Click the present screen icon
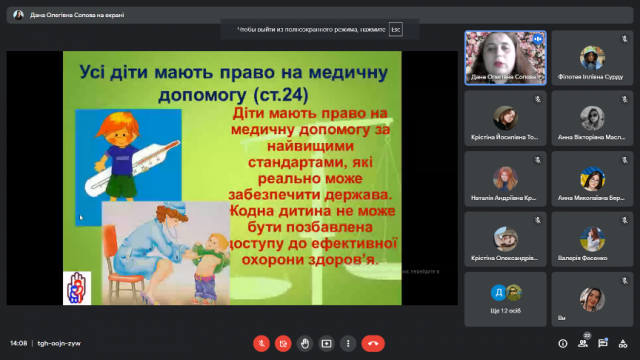 click(x=327, y=343)
